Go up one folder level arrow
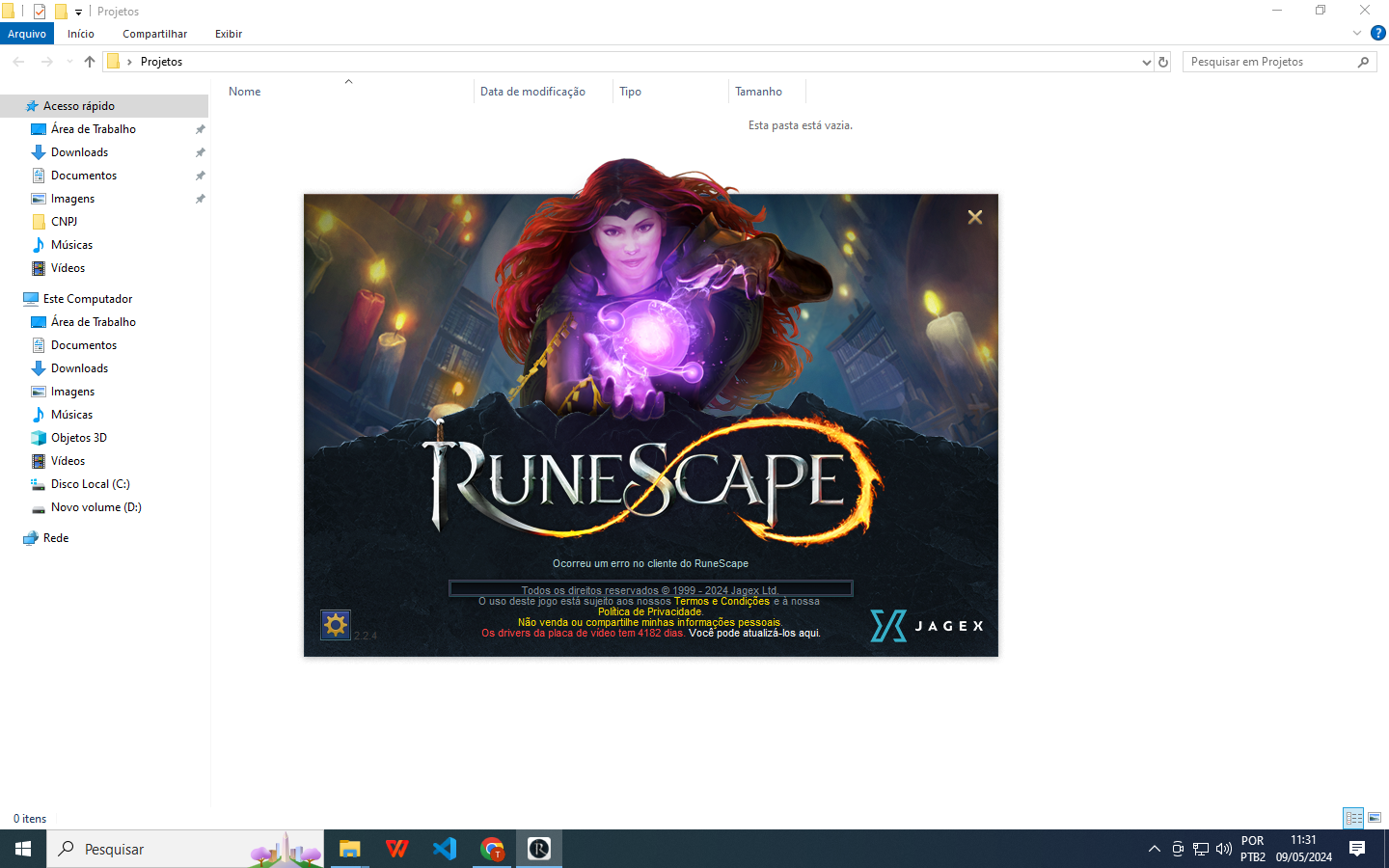 [90, 62]
